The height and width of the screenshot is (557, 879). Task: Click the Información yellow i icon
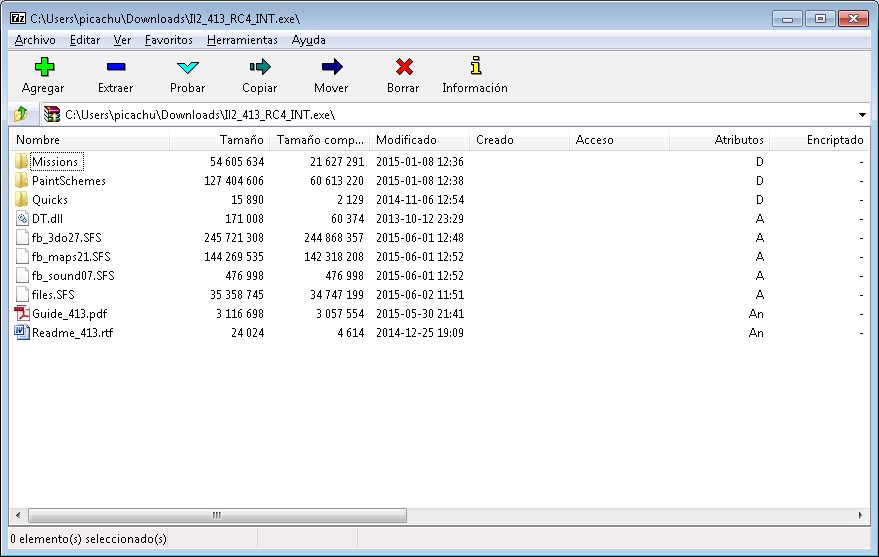475,66
